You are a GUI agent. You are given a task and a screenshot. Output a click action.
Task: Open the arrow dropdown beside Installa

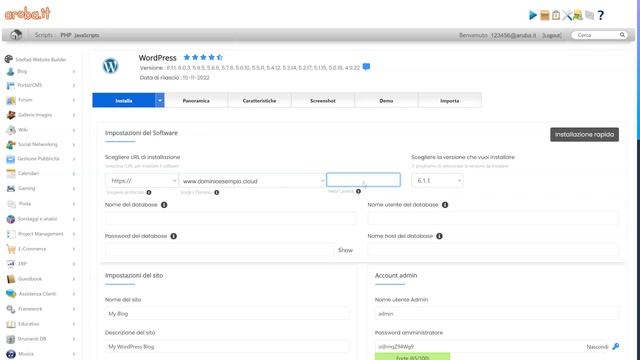pos(160,100)
